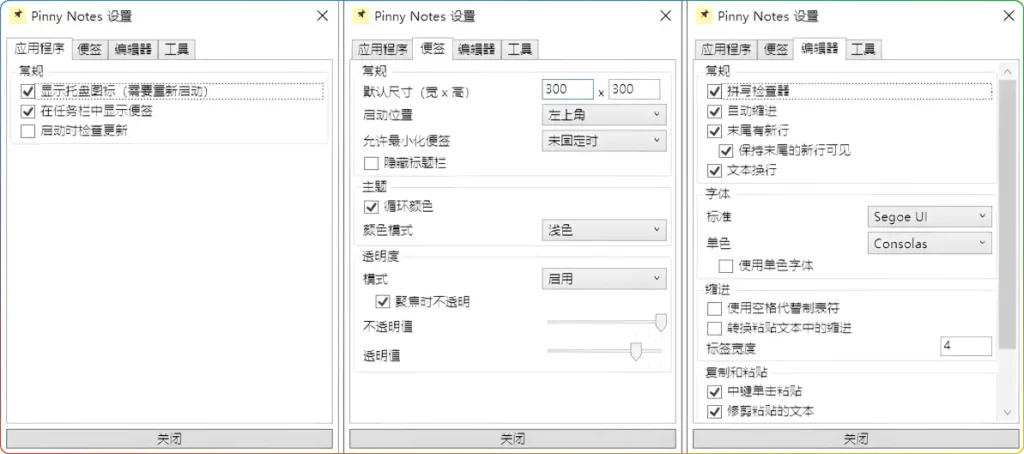Click scrollbar down arrow in right window

coord(1006,412)
